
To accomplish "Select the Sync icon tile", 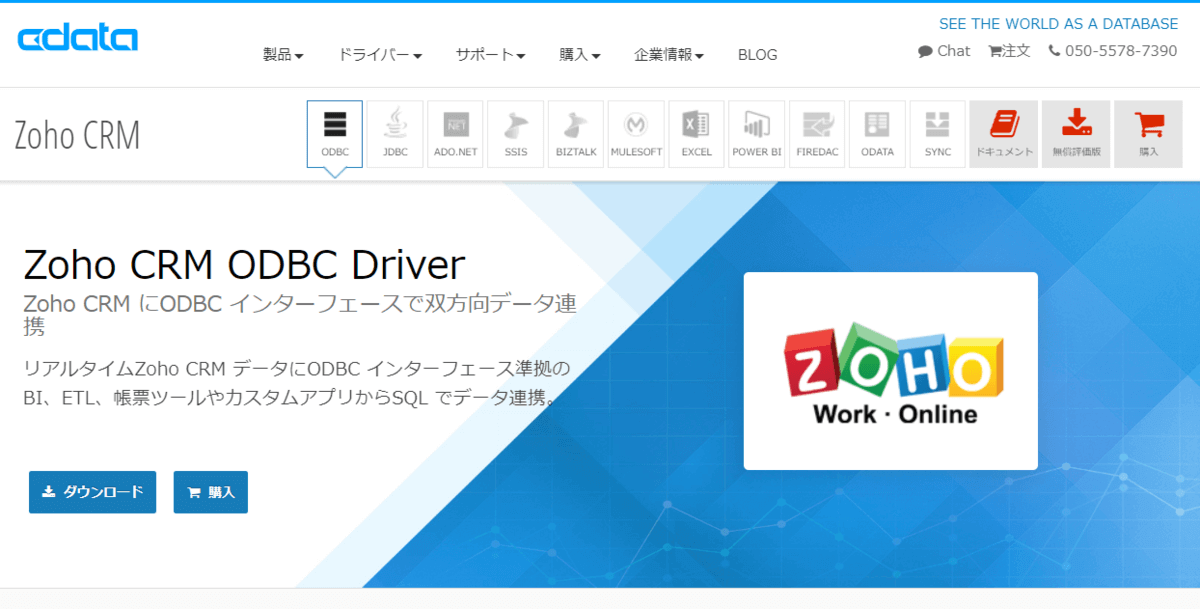I will tap(938, 134).
